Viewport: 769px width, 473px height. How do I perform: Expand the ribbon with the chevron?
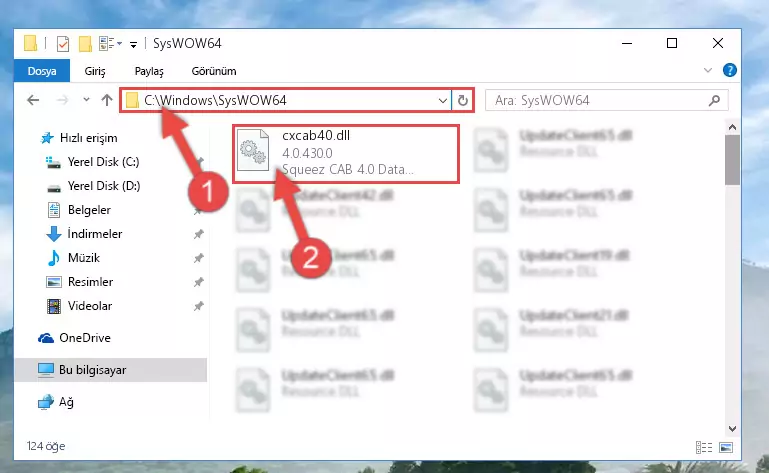tap(708, 70)
